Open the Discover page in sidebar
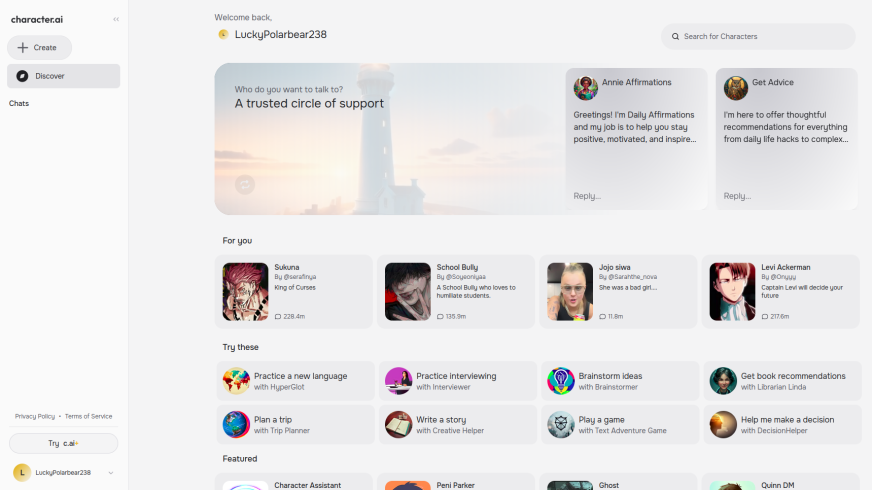This screenshot has height=490, width=872. point(64,76)
